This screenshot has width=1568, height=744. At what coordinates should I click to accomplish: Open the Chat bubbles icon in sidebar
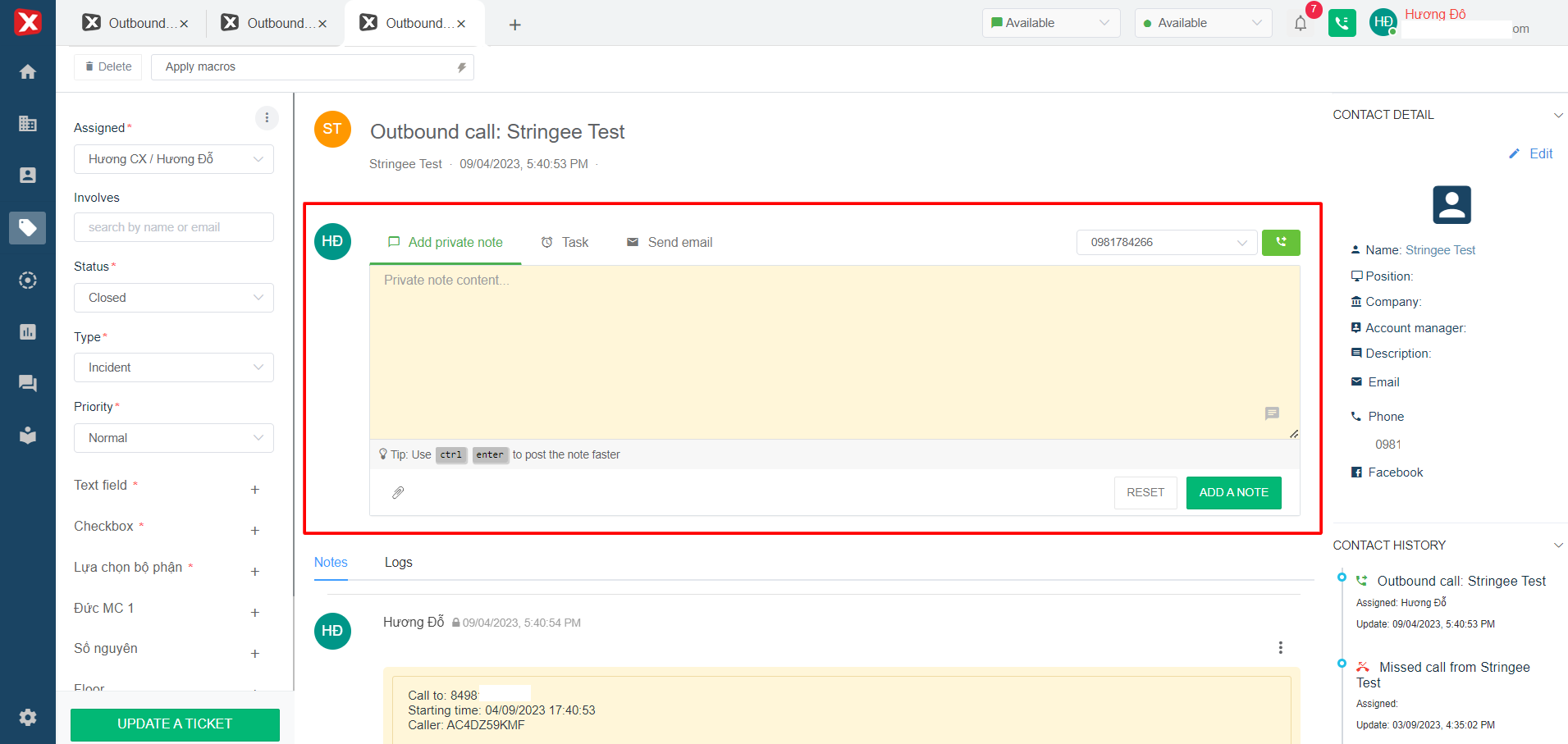(x=28, y=383)
